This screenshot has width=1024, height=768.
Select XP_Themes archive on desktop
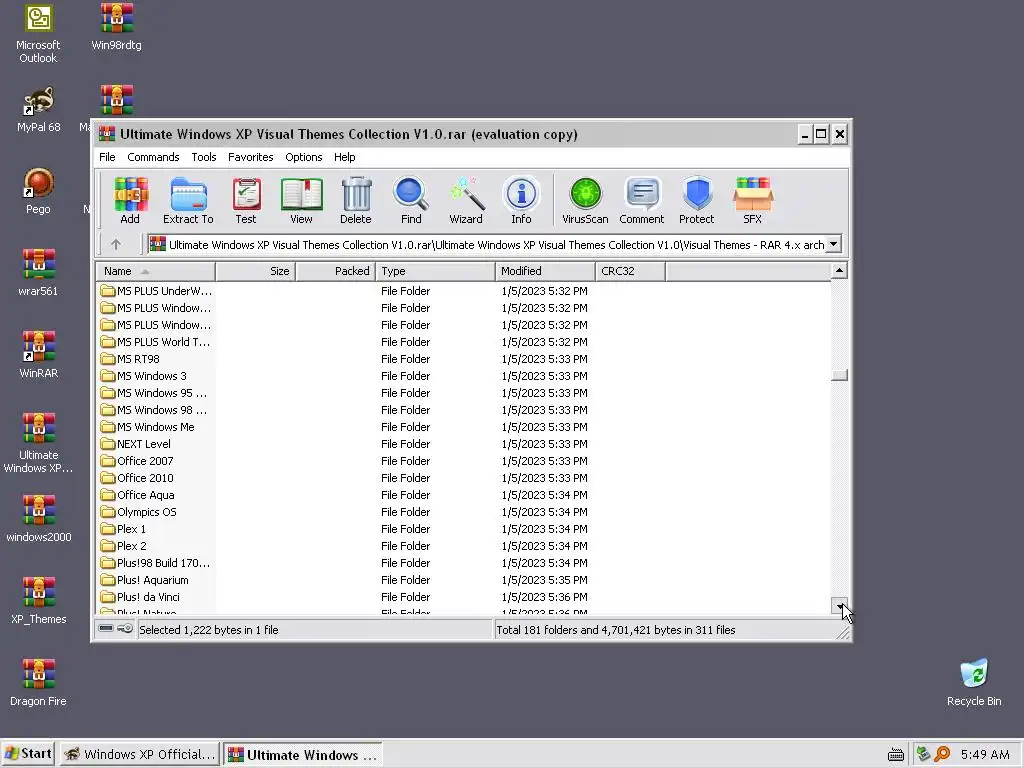38,601
